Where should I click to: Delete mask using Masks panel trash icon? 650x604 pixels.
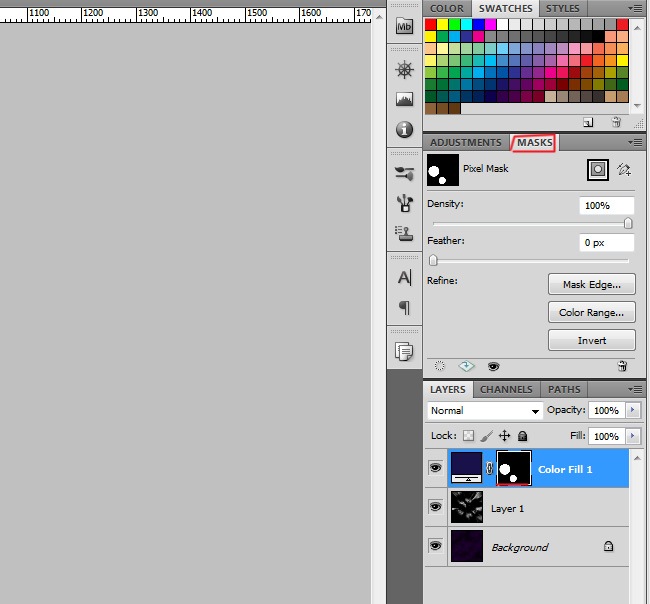coord(622,367)
